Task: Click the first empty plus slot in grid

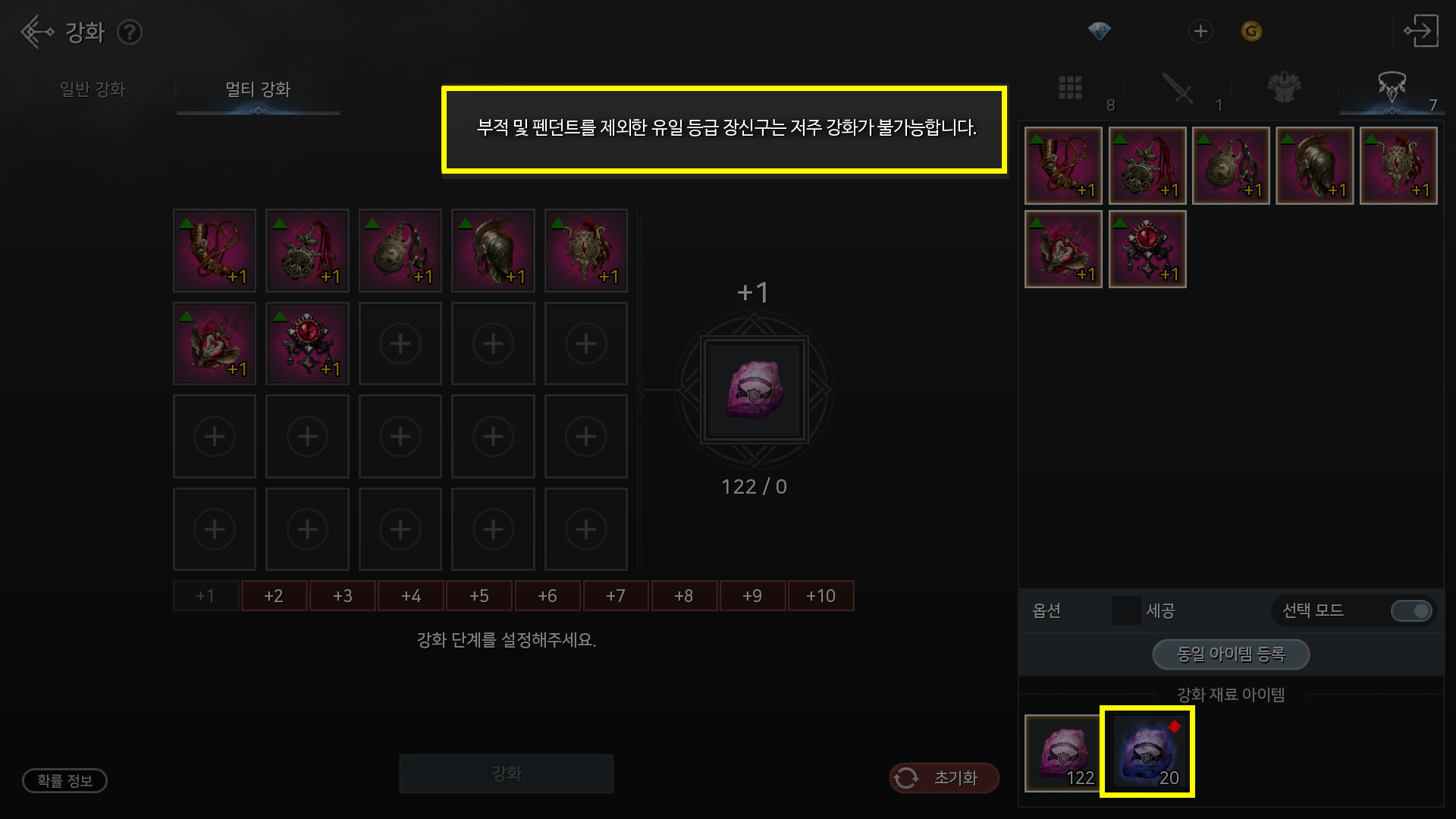Action: 400,344
